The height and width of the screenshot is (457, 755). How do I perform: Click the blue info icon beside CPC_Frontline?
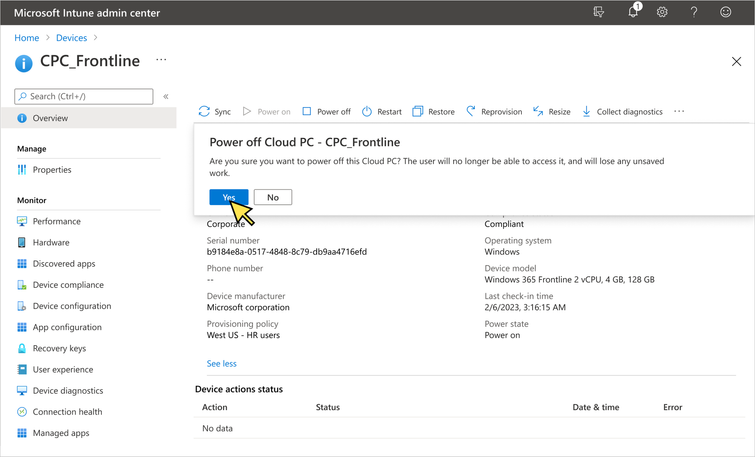point(24,63)
